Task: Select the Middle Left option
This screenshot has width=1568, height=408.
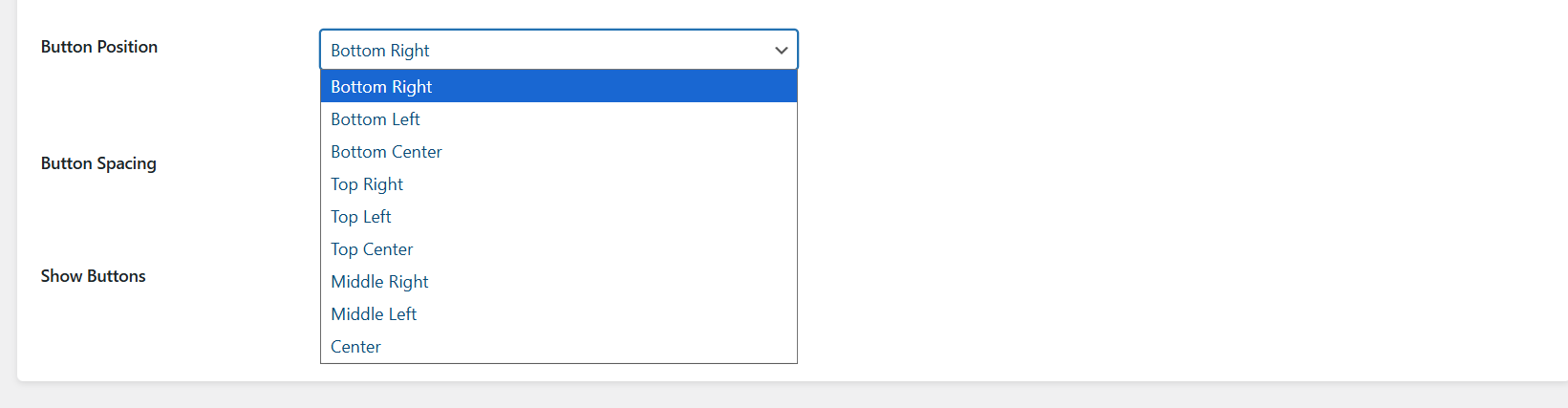Action: (374, 314)
